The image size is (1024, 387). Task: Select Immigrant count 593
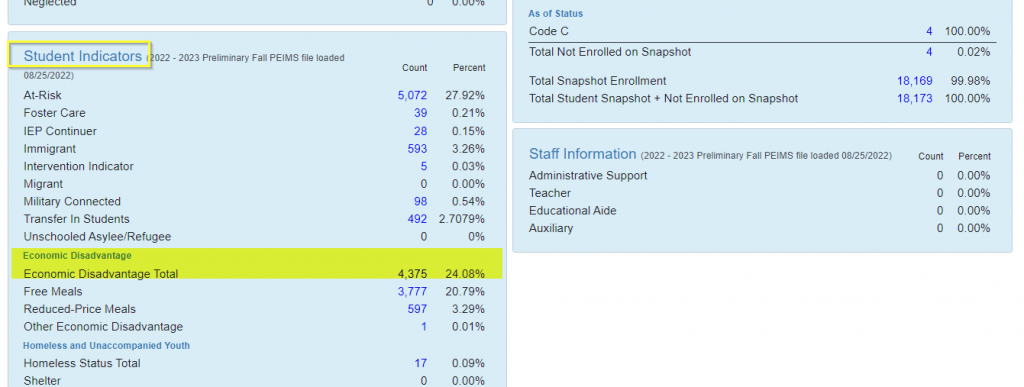[417, 148]
